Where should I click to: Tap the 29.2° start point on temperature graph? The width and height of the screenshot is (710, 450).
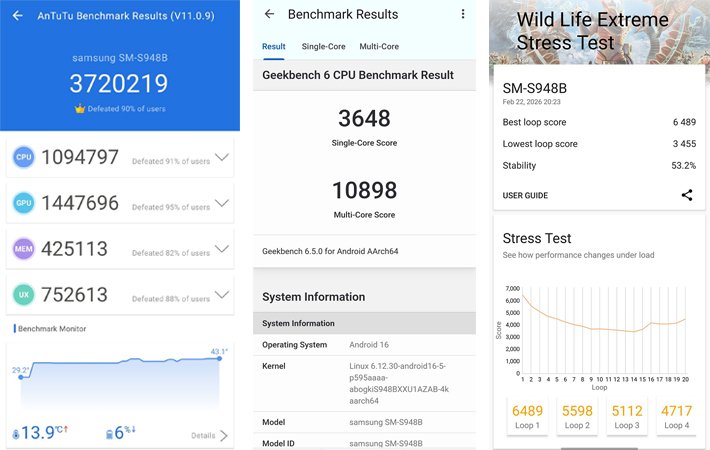[x=21, y=377]
